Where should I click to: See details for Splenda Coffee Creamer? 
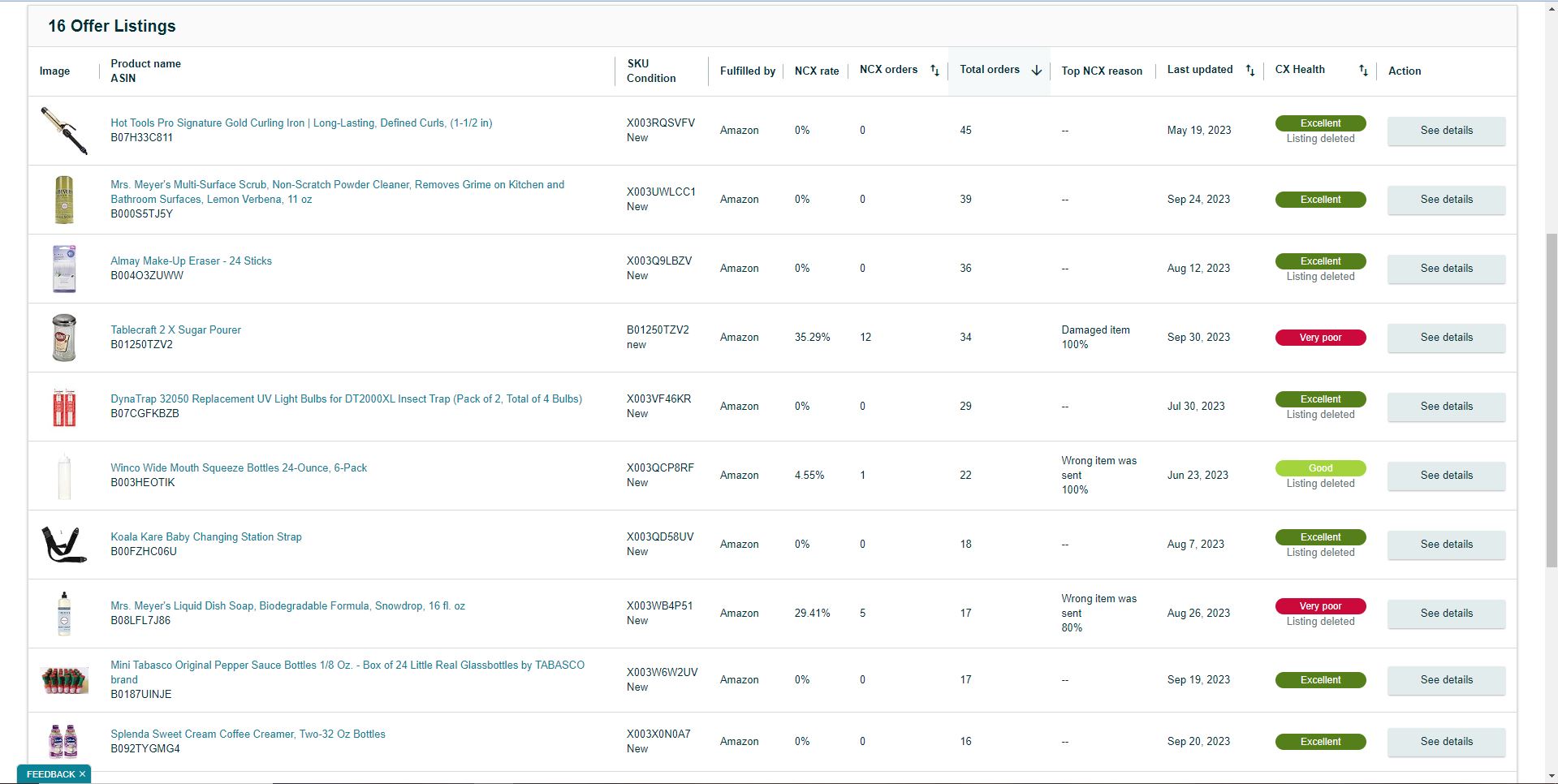point(1446,742)
